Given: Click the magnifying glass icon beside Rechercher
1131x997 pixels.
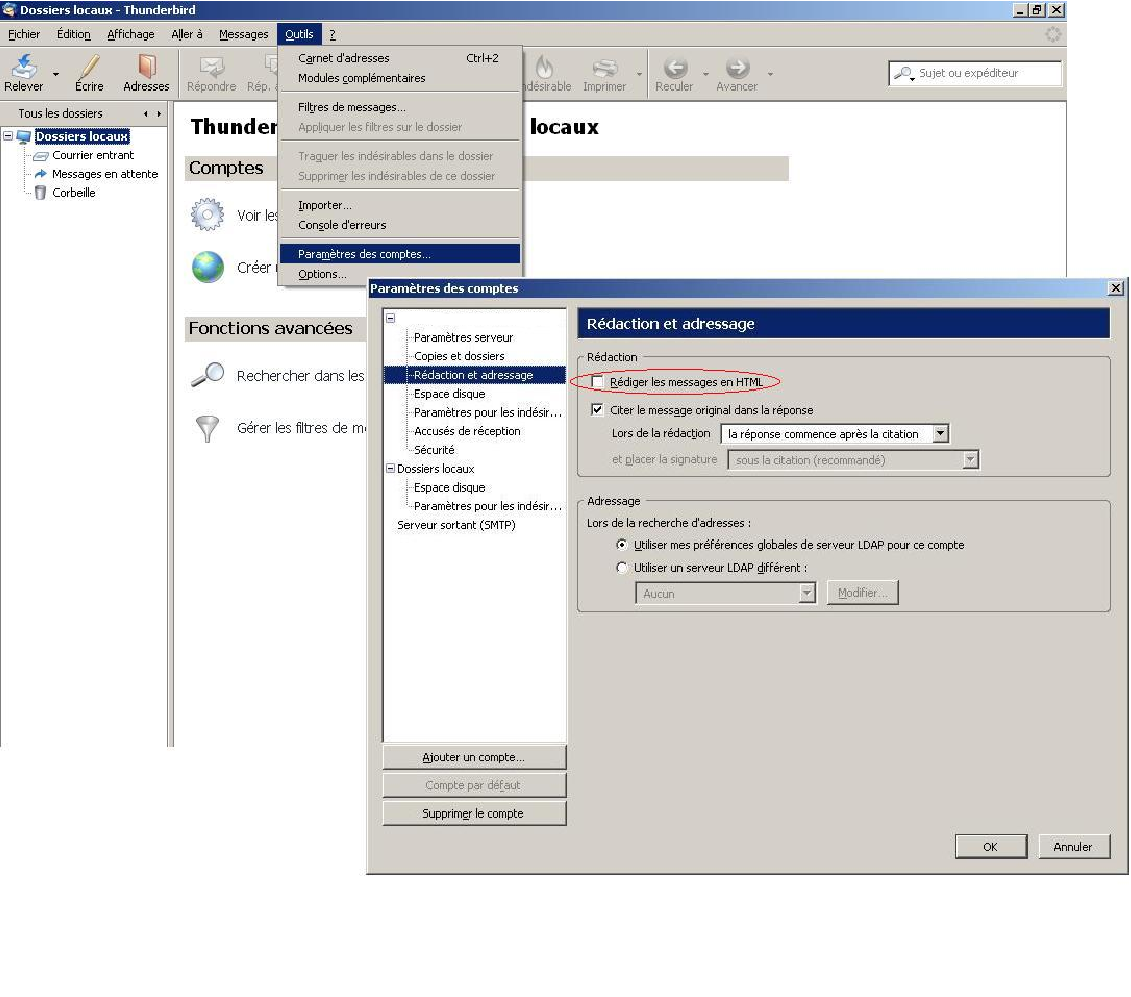Looking at the screenshot, I should point(208,374).
